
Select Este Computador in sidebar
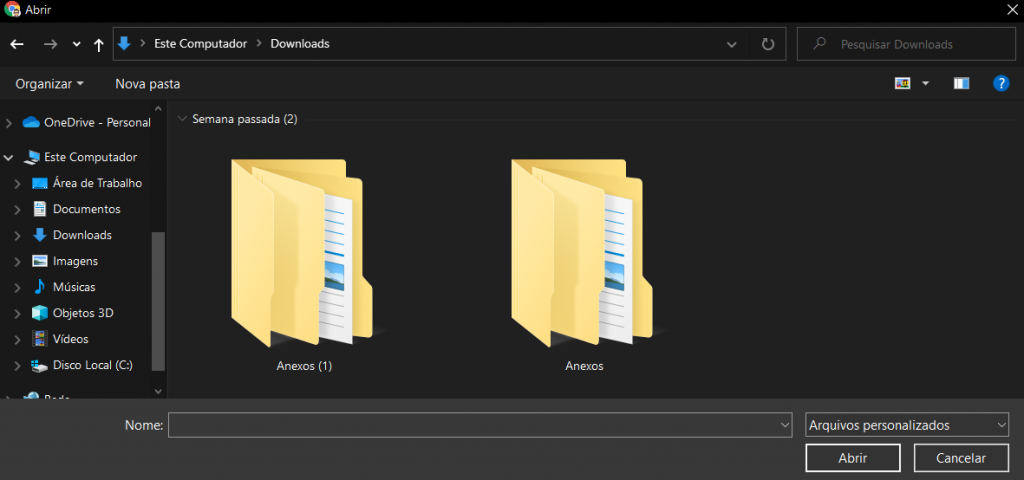click(x=80, y=157)
